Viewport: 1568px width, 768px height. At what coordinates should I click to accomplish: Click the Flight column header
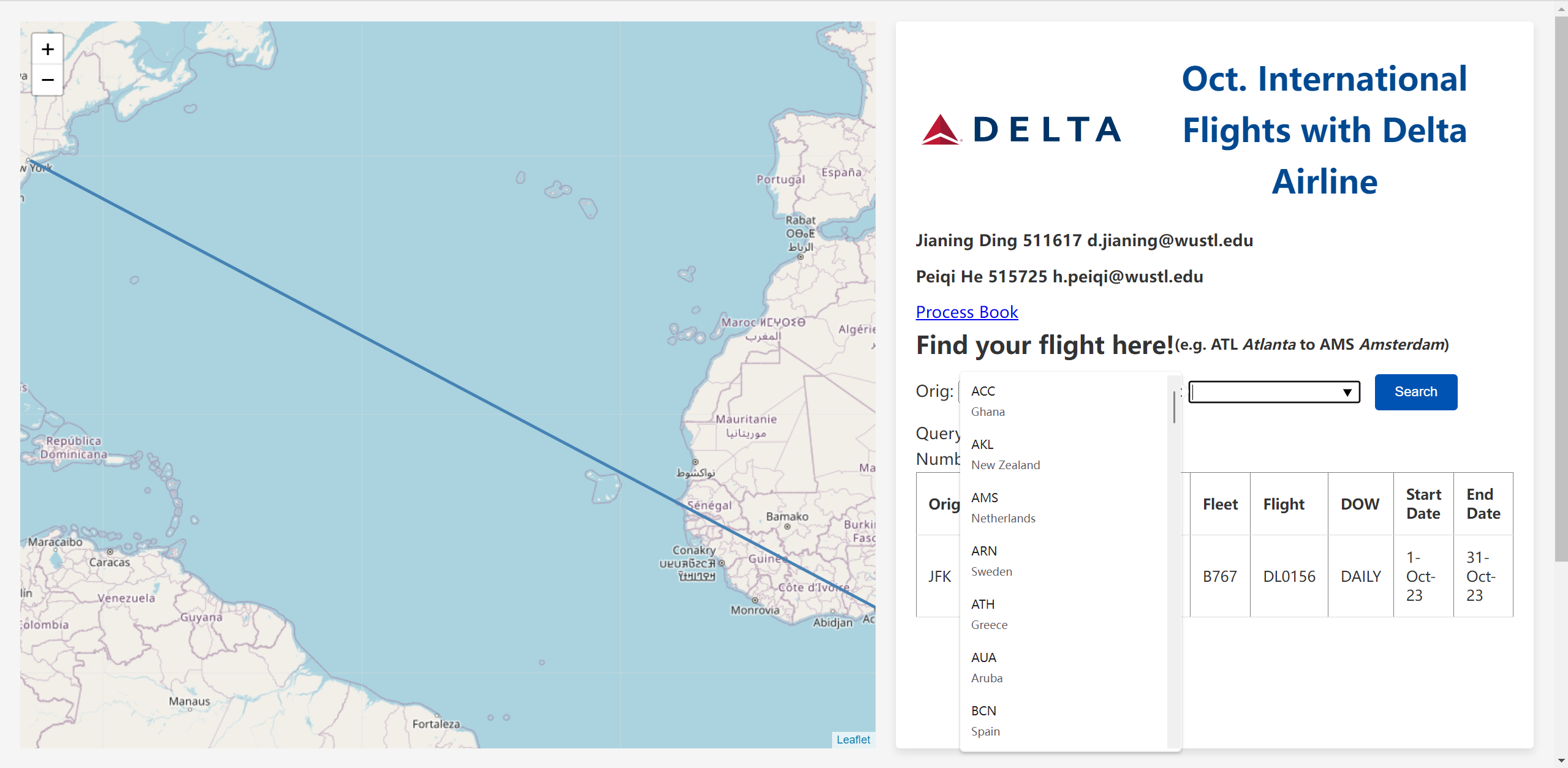tap(1284, 504)
